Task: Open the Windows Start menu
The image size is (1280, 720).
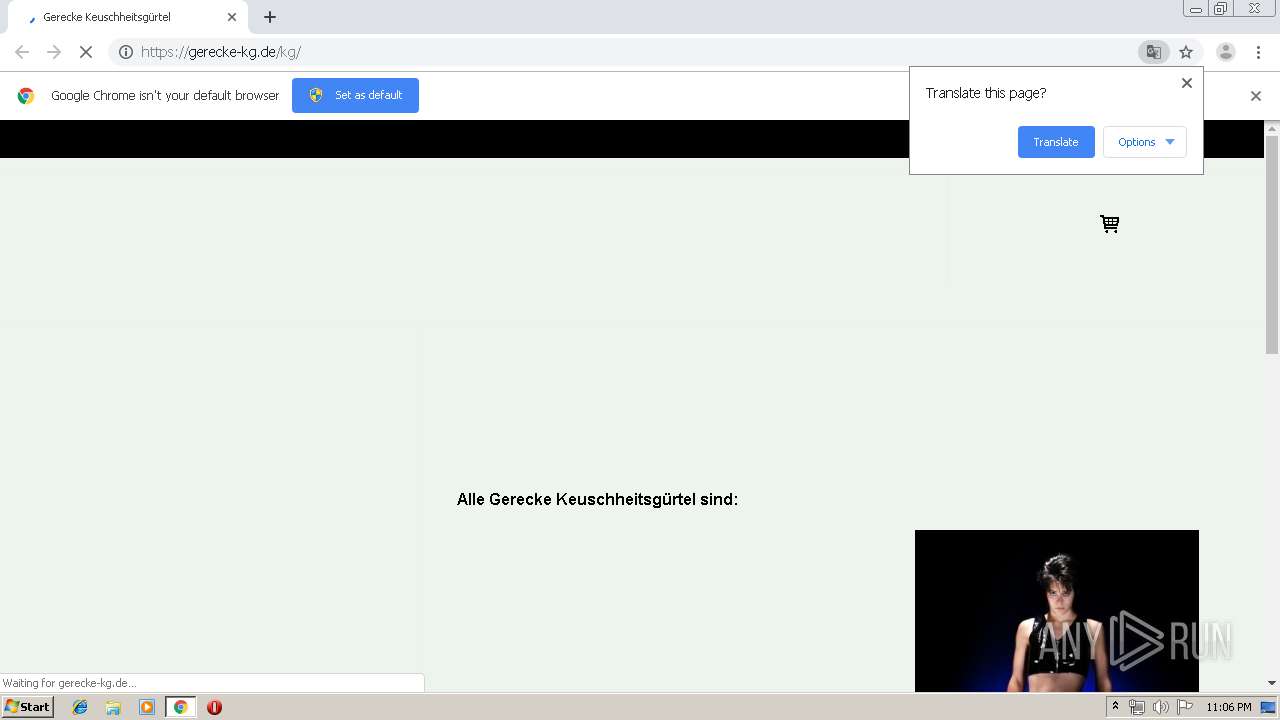Action: (x=27, y=707)
